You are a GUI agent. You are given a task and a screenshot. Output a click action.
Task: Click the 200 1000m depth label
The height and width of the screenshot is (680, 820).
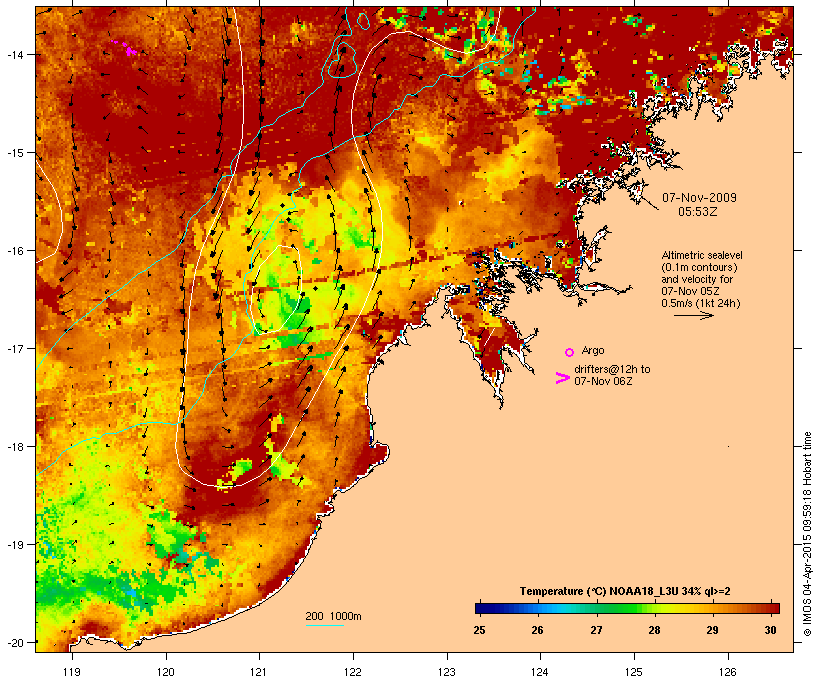point(333,616)
